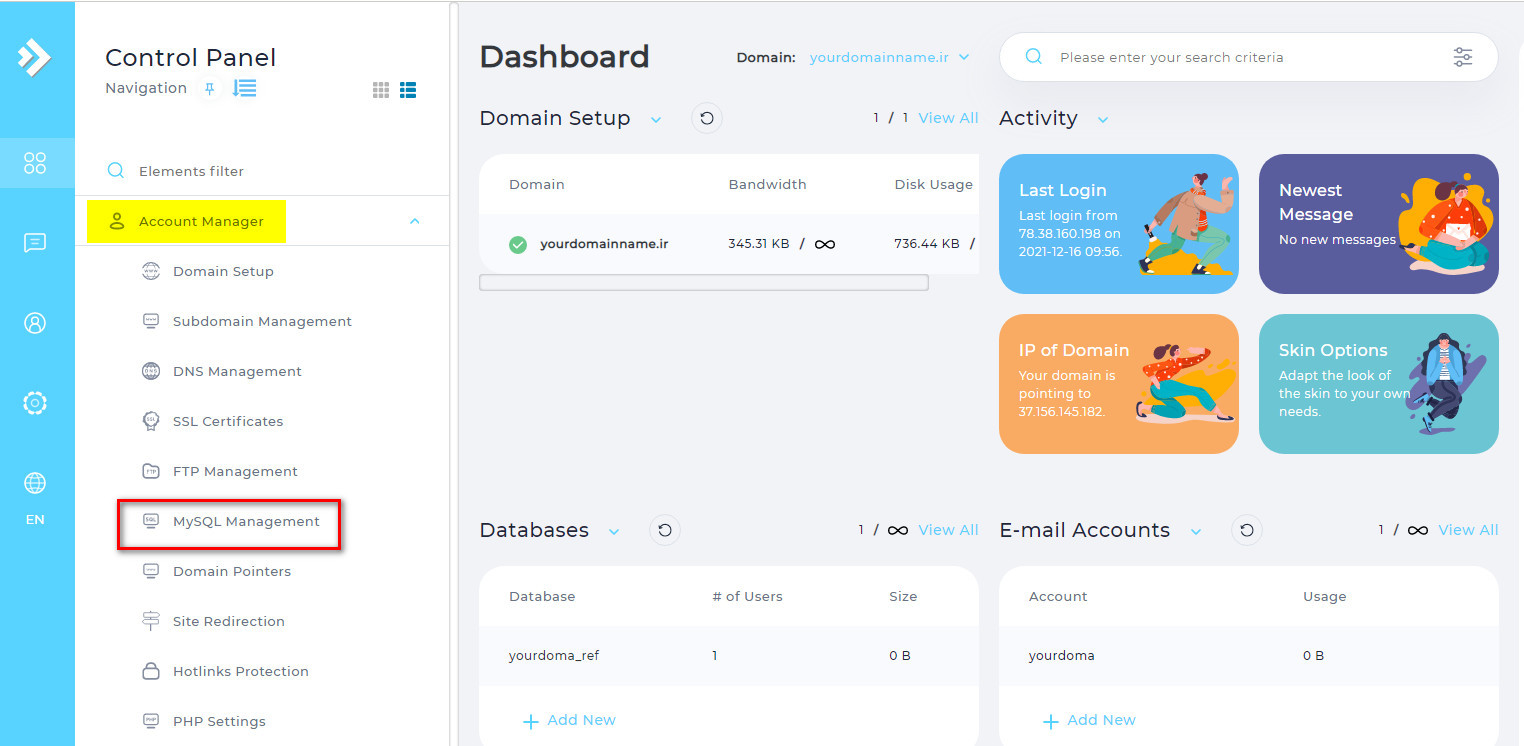Click the Domain Setup globe icon in navigation

coord(151,271)
